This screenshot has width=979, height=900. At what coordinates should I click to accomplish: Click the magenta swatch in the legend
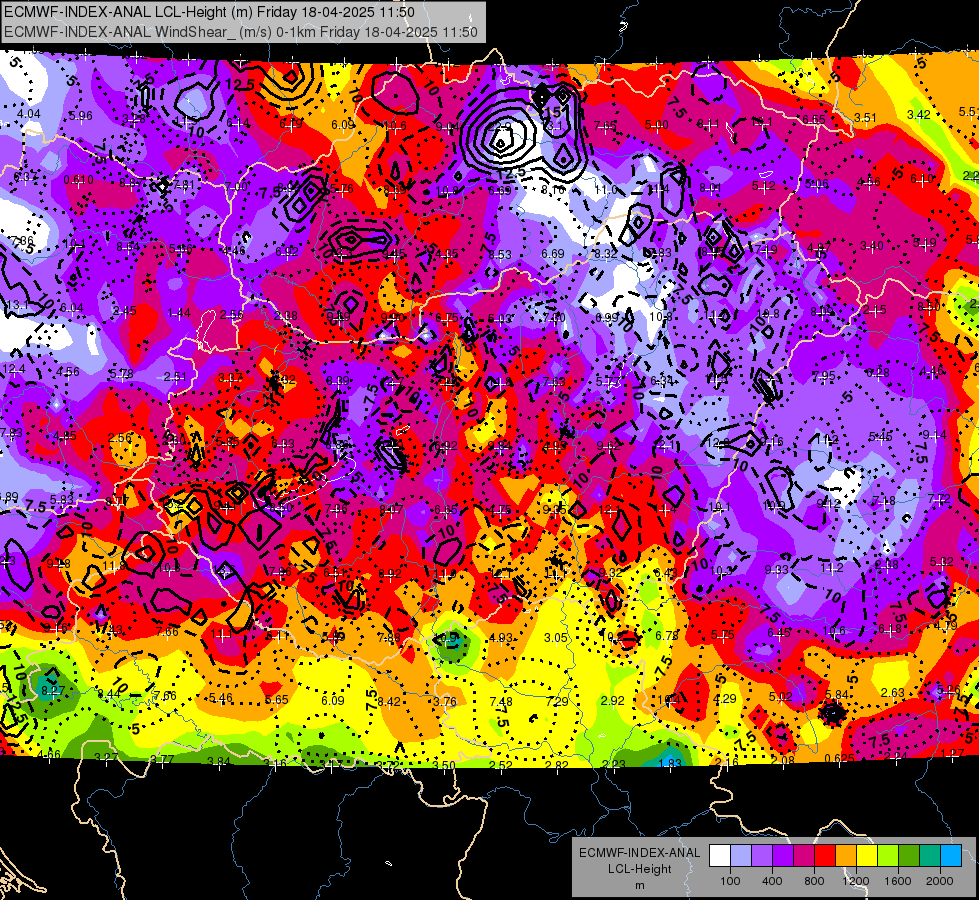point(804,856)
